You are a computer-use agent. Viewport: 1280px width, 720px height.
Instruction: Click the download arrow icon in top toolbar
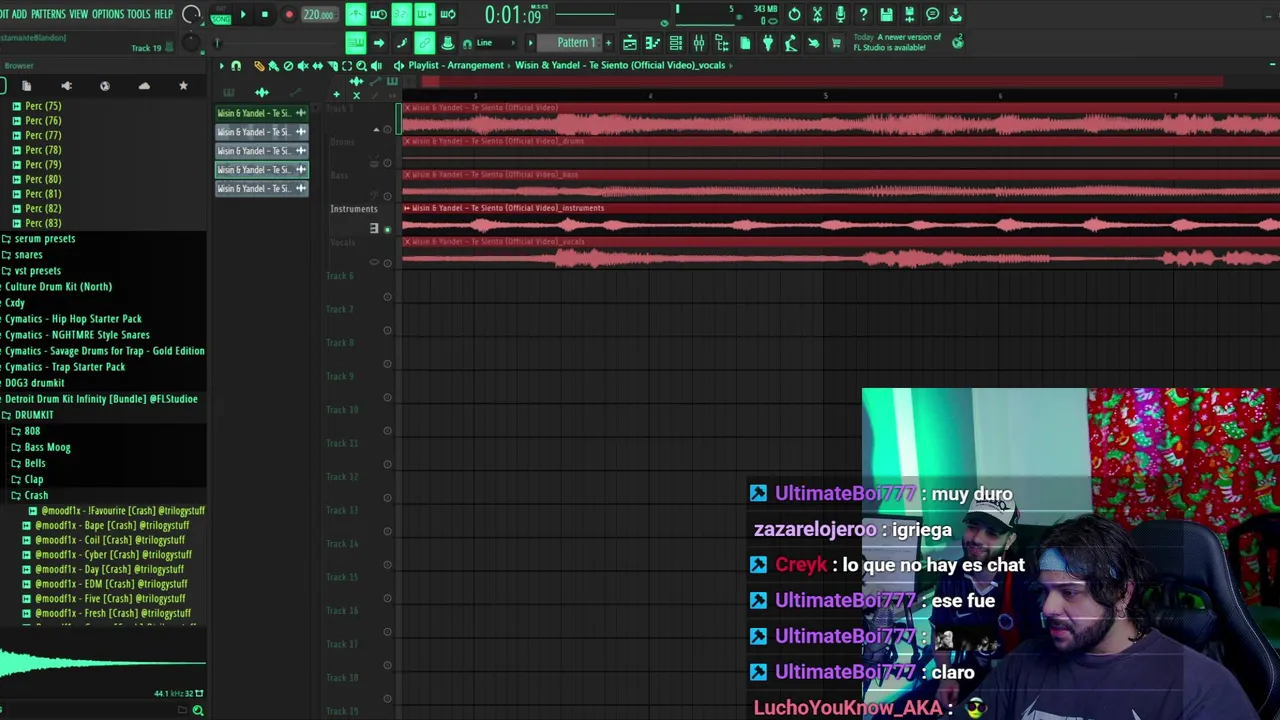coord(955,14)
